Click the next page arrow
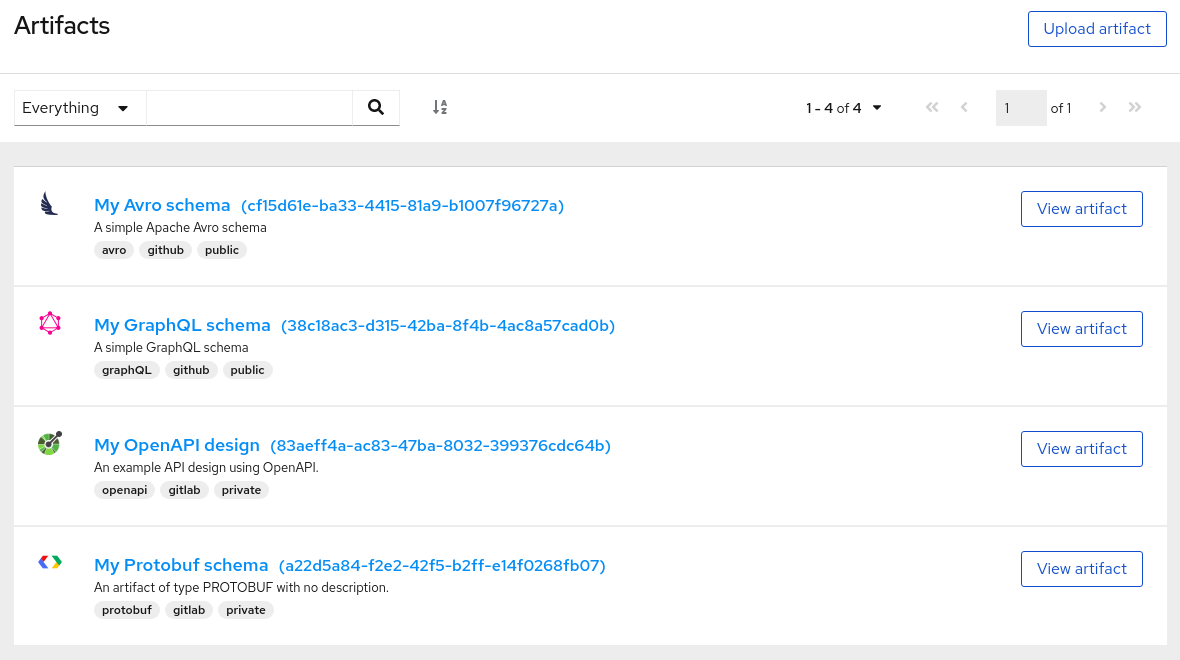 pos(1103,107)
